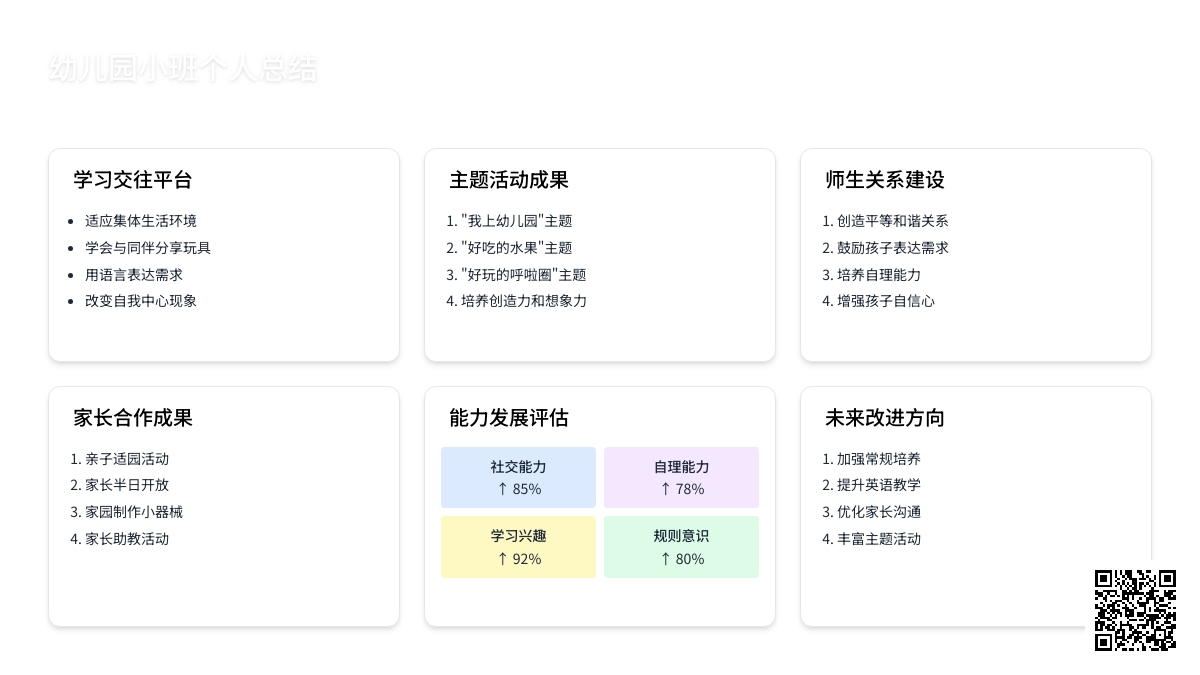Click list item 创造平等和谐关系
Image resolution: width=1200 pixels, height=675 pixels.
click(x=893, y=221)
